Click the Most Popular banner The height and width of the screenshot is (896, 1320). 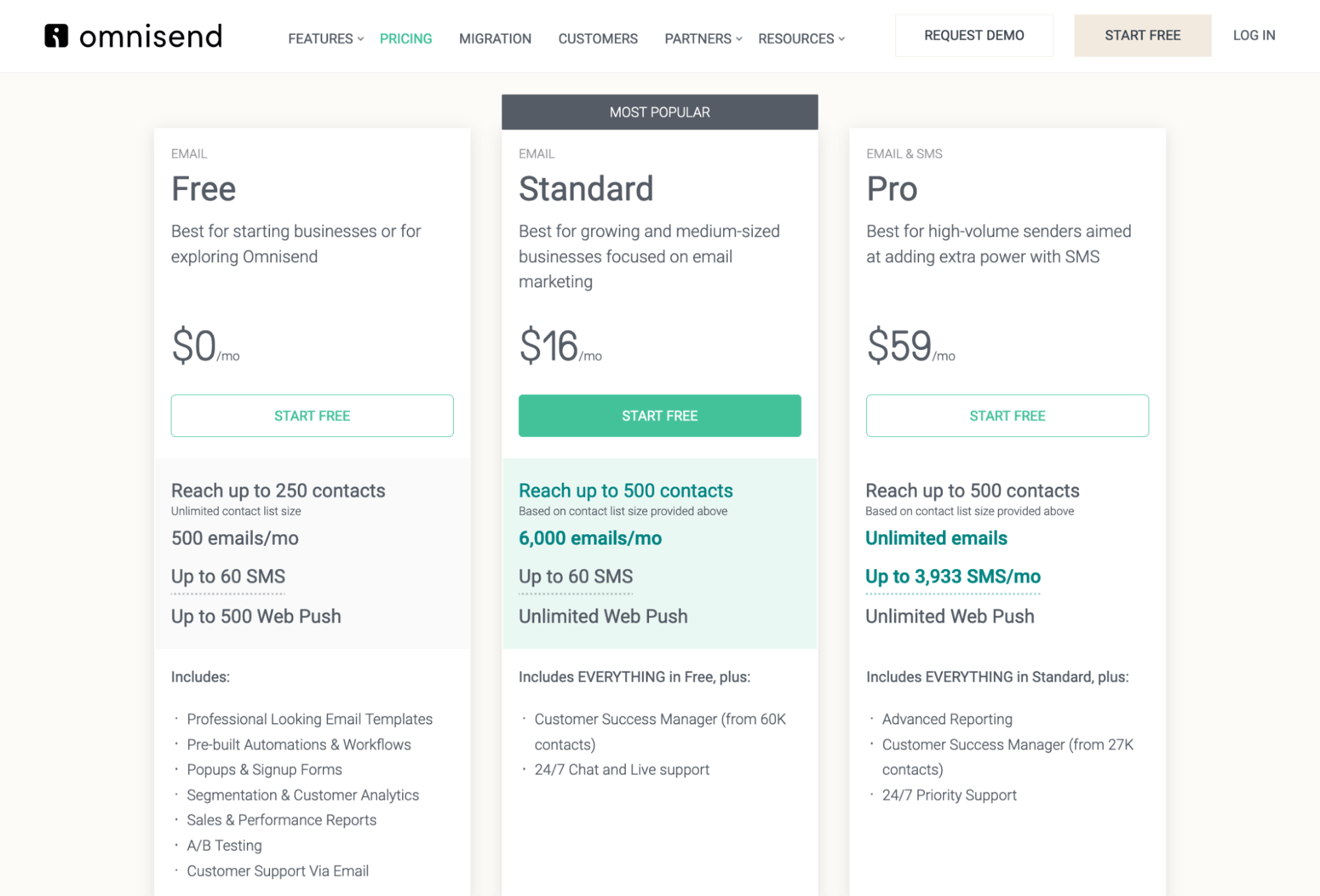659,112
